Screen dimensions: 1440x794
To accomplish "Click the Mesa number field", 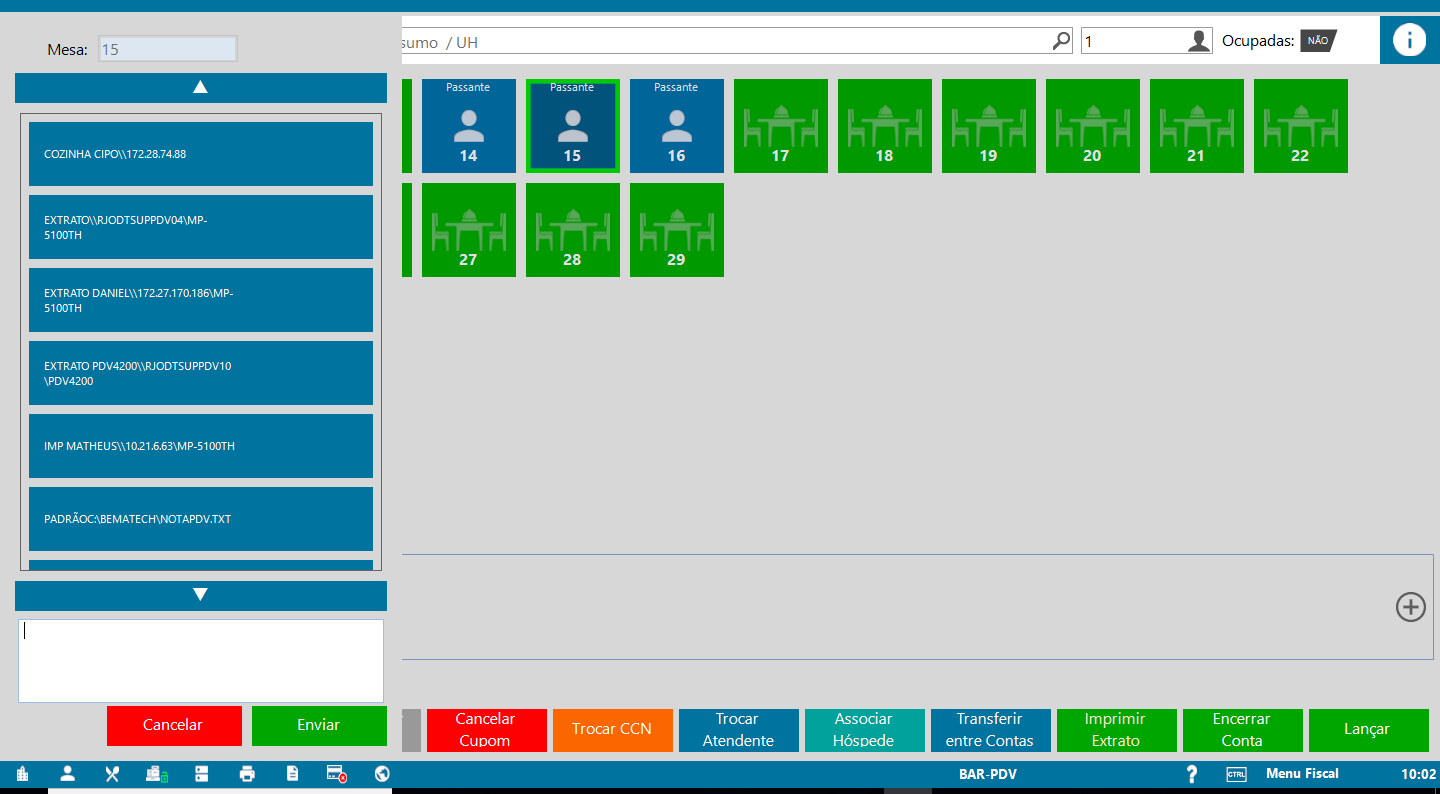I will pos(168,49).
